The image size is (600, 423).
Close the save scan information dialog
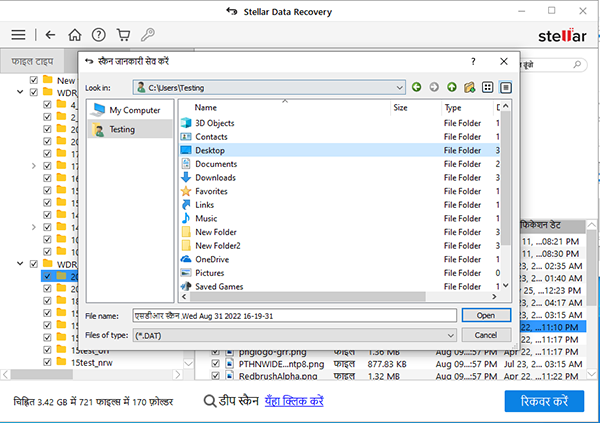click(x=504, y=61)
